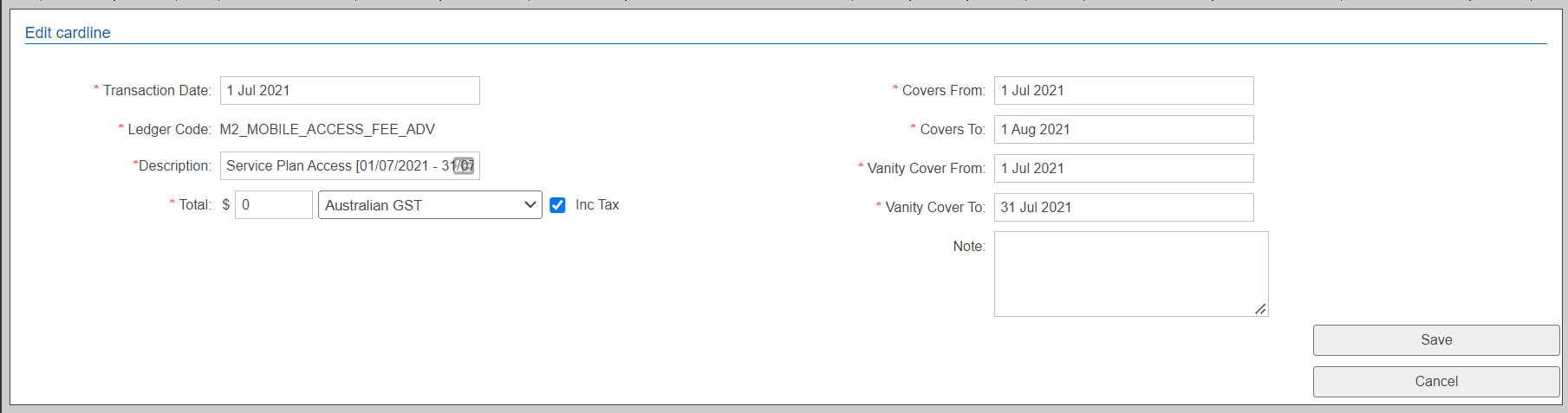1568x413 pixels.
Task: Open the Australian GST tax dropdown
Action: [x=430, y=205]
